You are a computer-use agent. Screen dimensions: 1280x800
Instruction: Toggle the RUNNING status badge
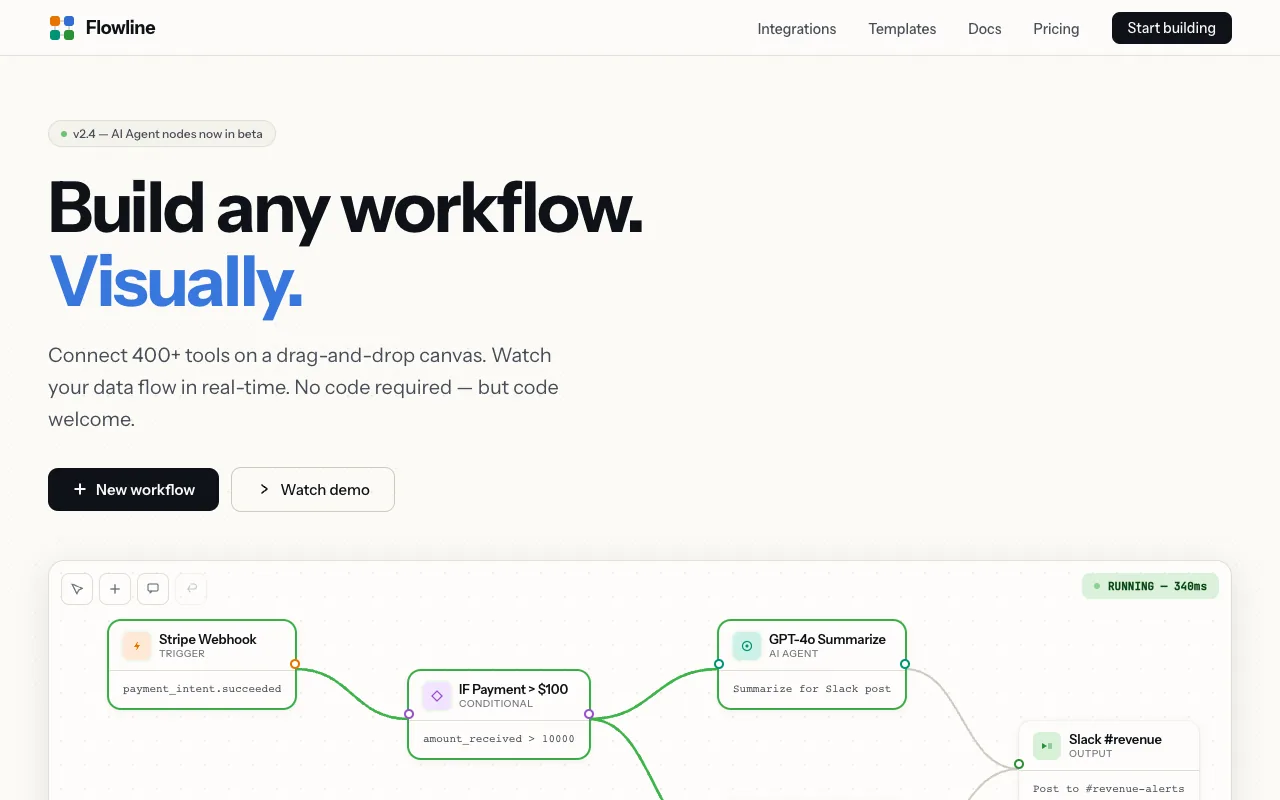[1150, 586]
